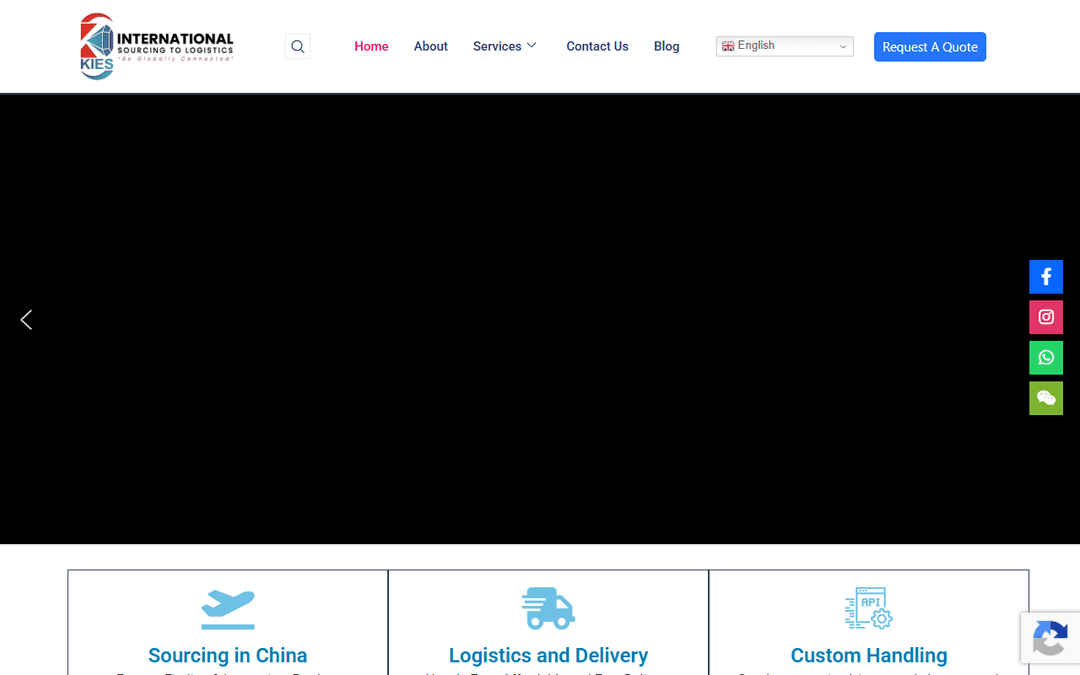Image resolution: width=1080 pixels, height=675 pixels.
Task: Go to the Home page
Action: [x=371, y=46]
